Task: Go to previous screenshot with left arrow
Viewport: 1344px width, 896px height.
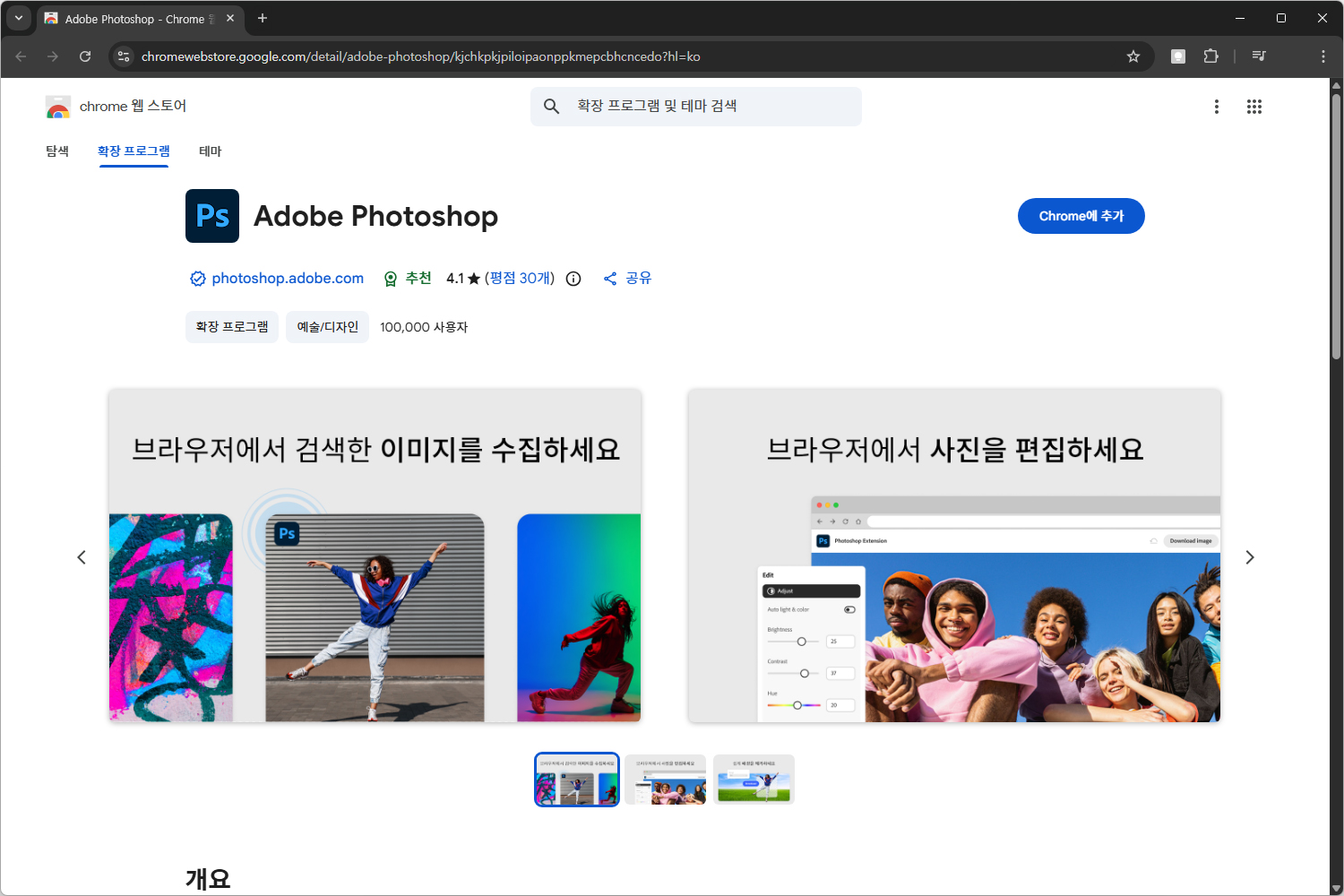Action: click(x=82, y=557)
